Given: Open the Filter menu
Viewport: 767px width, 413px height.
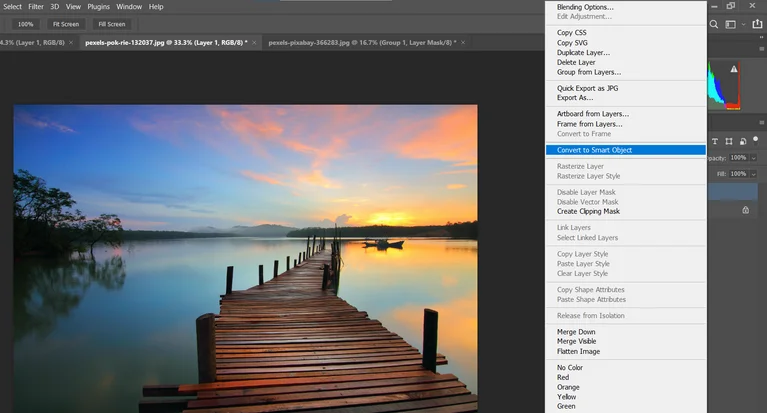Looking at the screenshot, I should click(36, 6).
